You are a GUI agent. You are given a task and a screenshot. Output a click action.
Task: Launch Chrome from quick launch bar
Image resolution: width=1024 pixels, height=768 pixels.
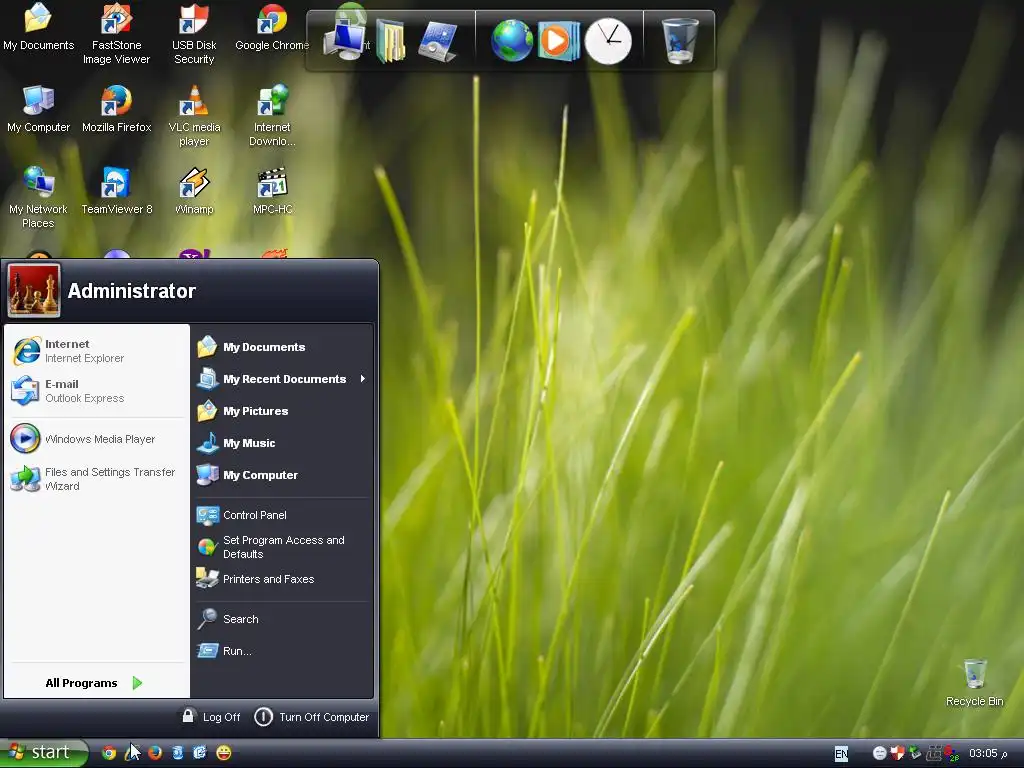pyautogui.click(x=109, y=753)
